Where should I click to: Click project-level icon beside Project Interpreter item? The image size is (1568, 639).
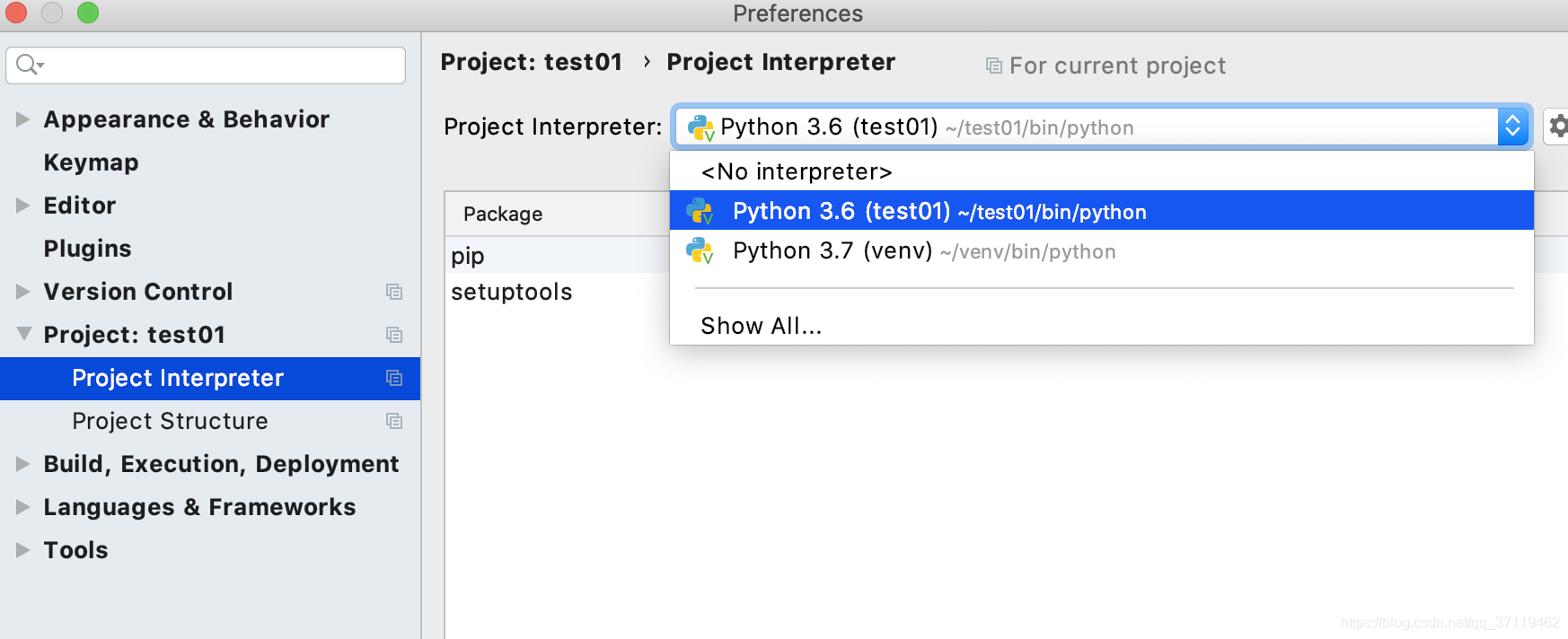tap(393, 378)
